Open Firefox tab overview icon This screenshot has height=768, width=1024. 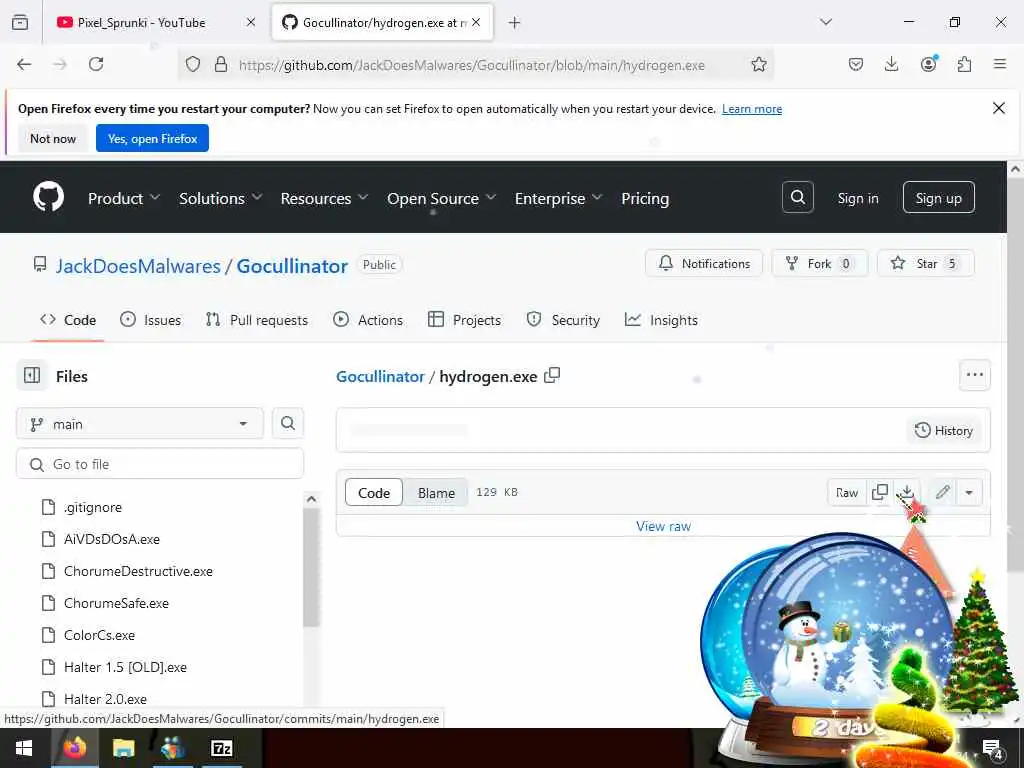click(20, 22)
